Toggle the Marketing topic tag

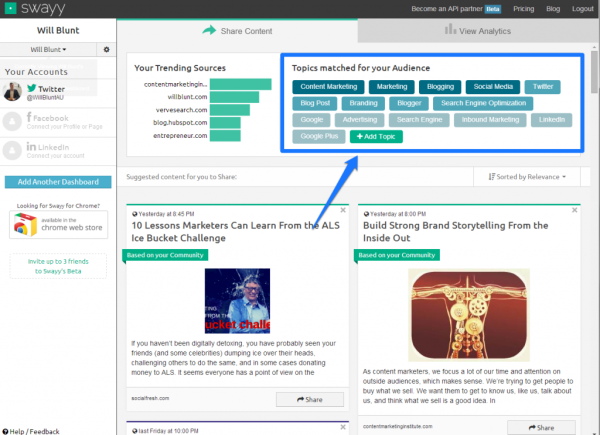392,87
